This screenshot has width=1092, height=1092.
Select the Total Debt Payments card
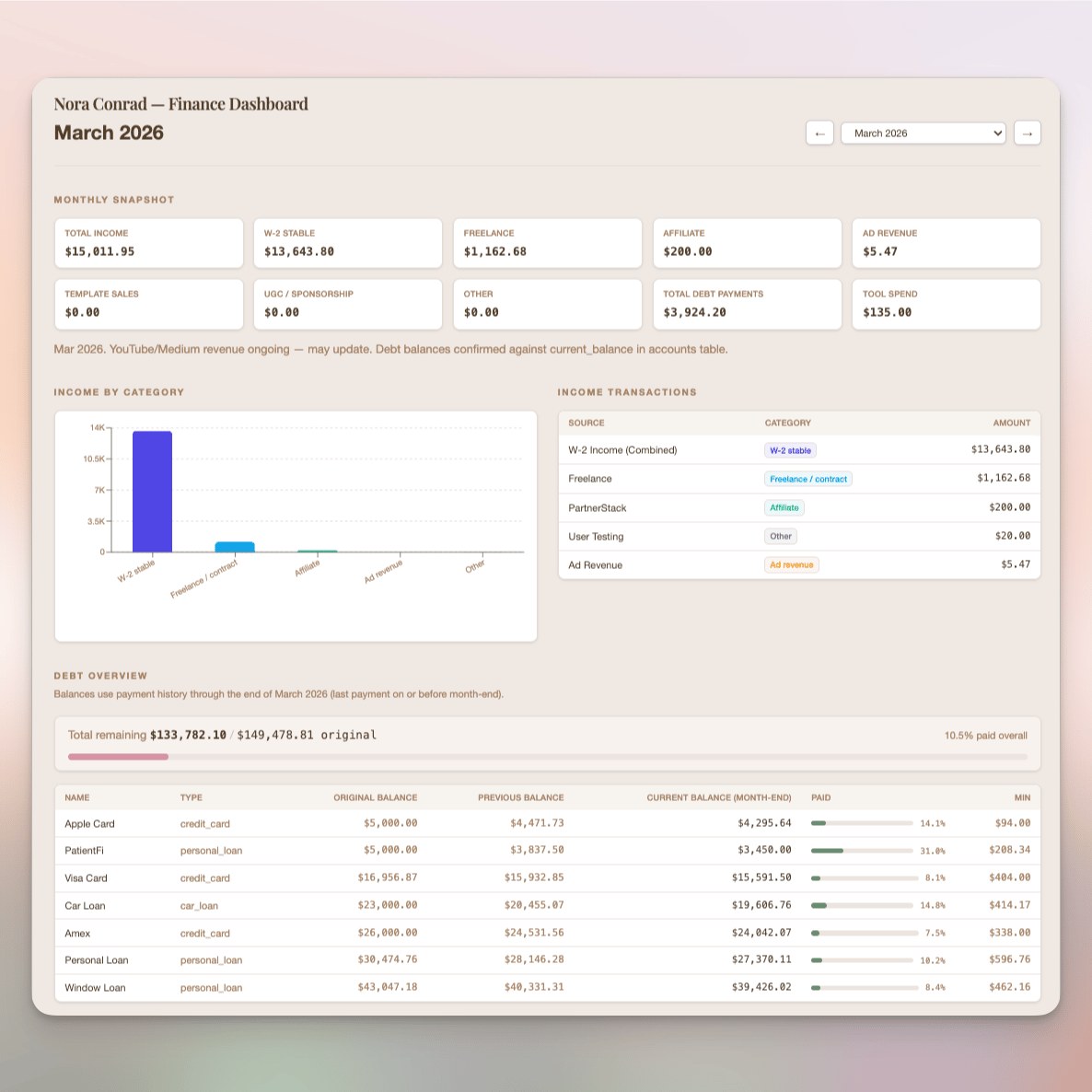[747, 304]
